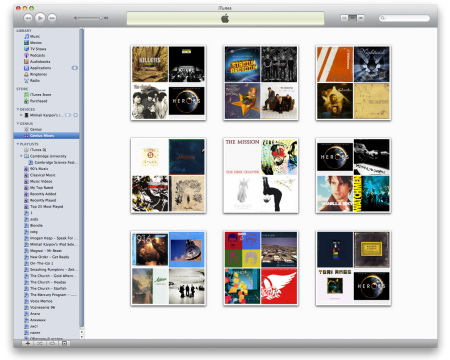Select Applications in the sidebar
The height and width of the screenshot is (360, 450).
point(47,68)
